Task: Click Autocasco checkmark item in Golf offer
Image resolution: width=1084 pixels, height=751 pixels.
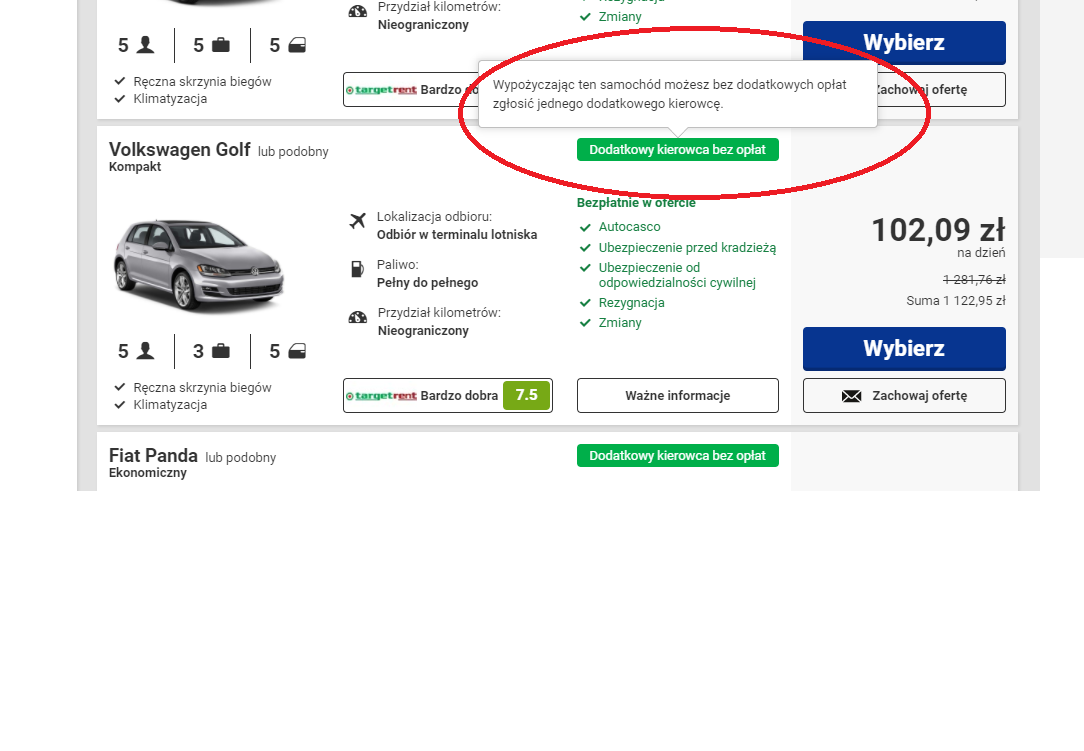Action: (620, 227)
